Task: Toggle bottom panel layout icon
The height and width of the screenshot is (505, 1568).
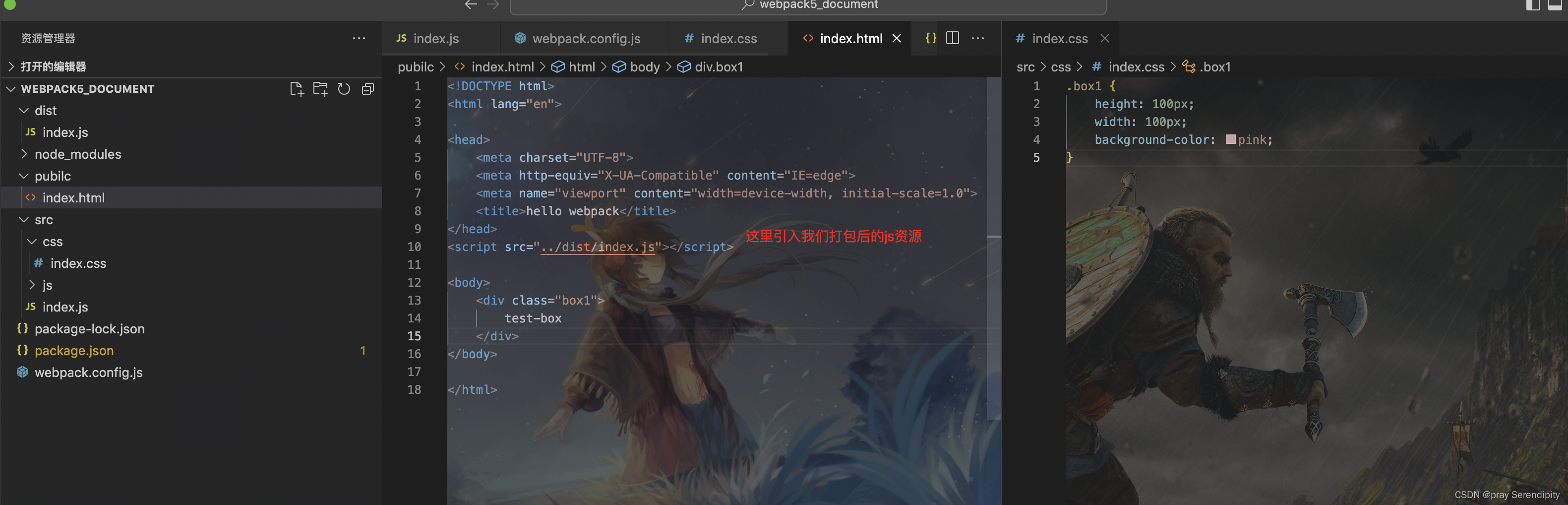Action: click(1555, 5)
